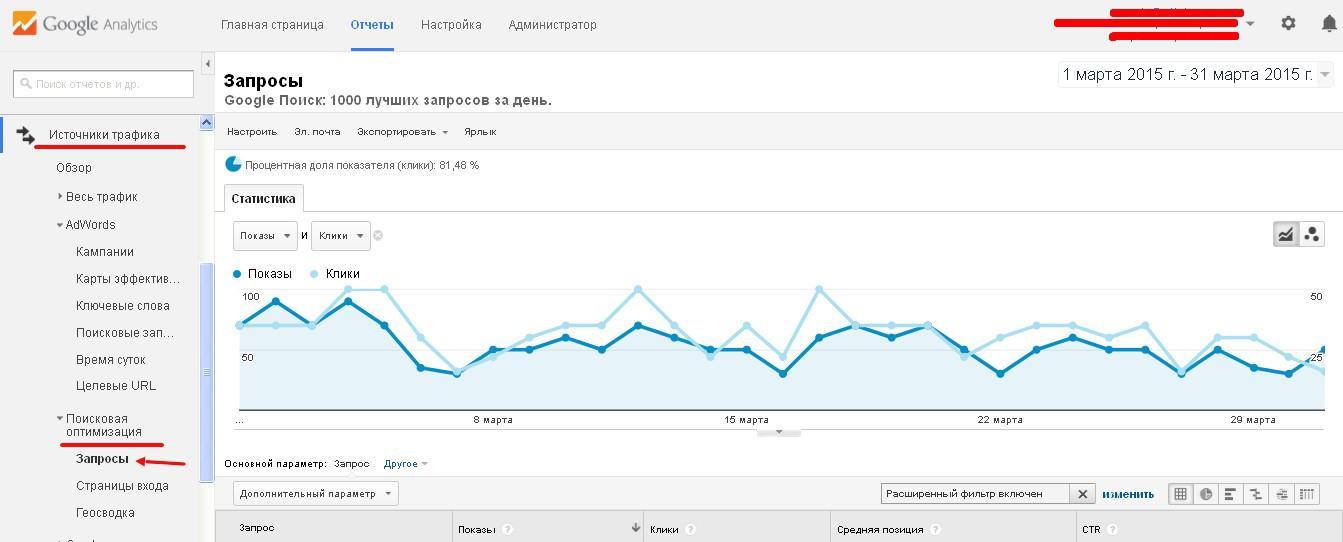Viewport: 1343px width, 542px height.
Task: Select the Статистика tab
Action: click(263, 198)
